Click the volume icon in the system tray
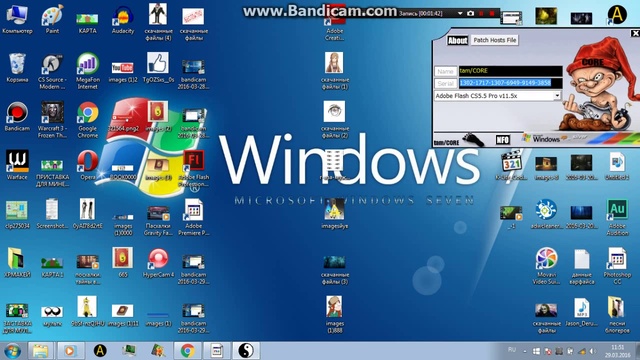Screen dimensions: 640x360 [x=592, y=351]
